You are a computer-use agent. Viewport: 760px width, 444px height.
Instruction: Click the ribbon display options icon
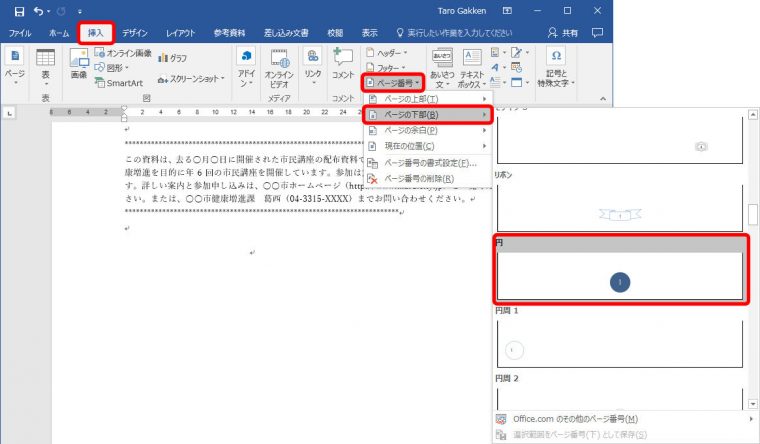(507, 11)
